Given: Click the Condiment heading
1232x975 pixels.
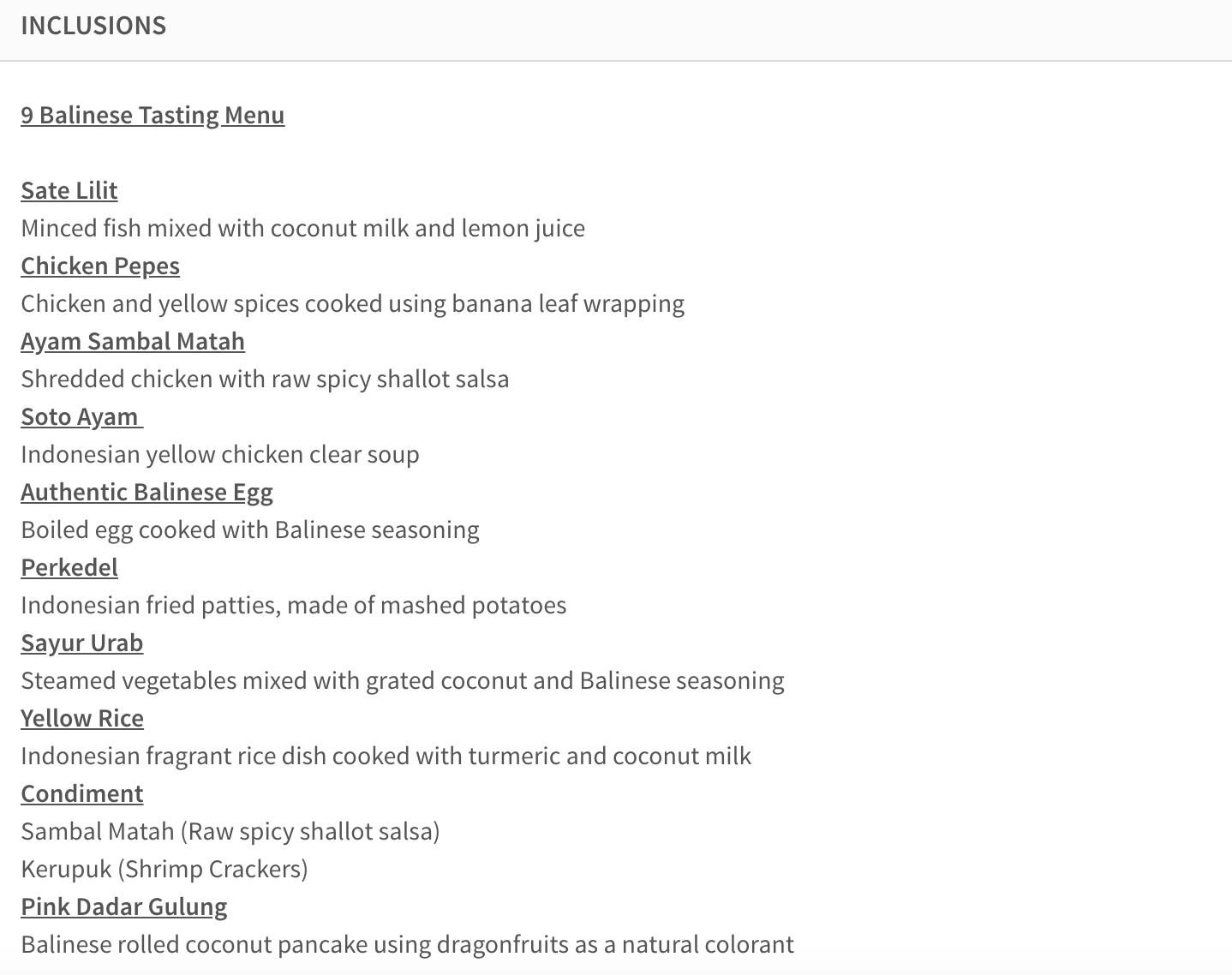Looking at the screenshot, I should (x=82, y=793).
